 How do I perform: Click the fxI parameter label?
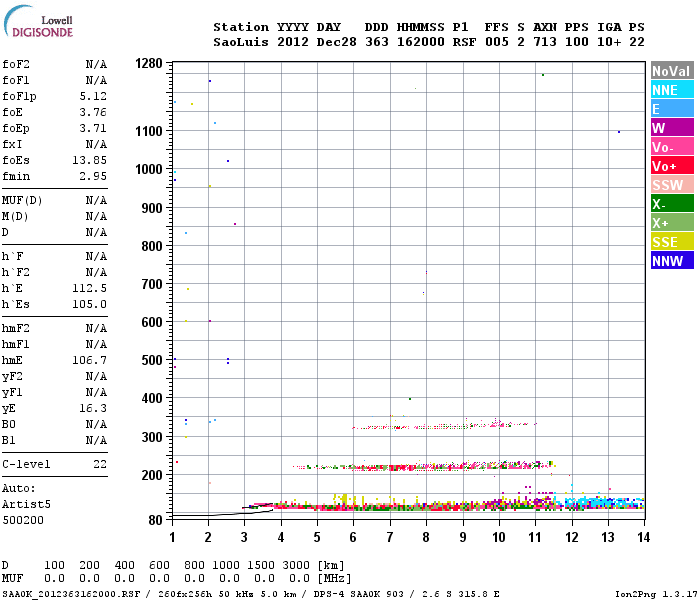(x=12, y=145)
